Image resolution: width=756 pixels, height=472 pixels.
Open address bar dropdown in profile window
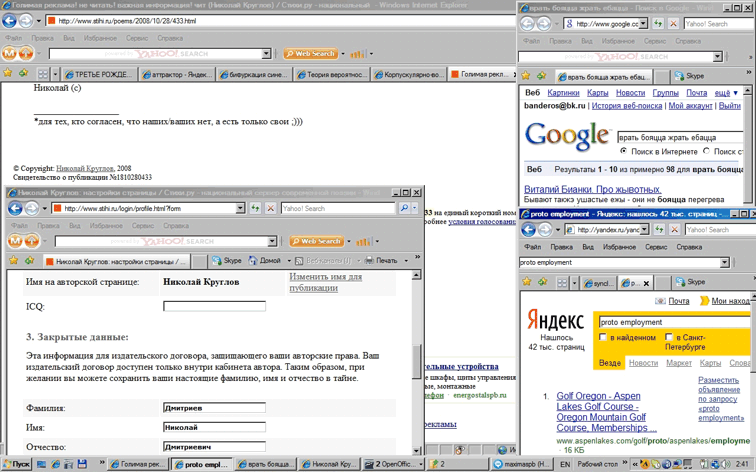240,208
